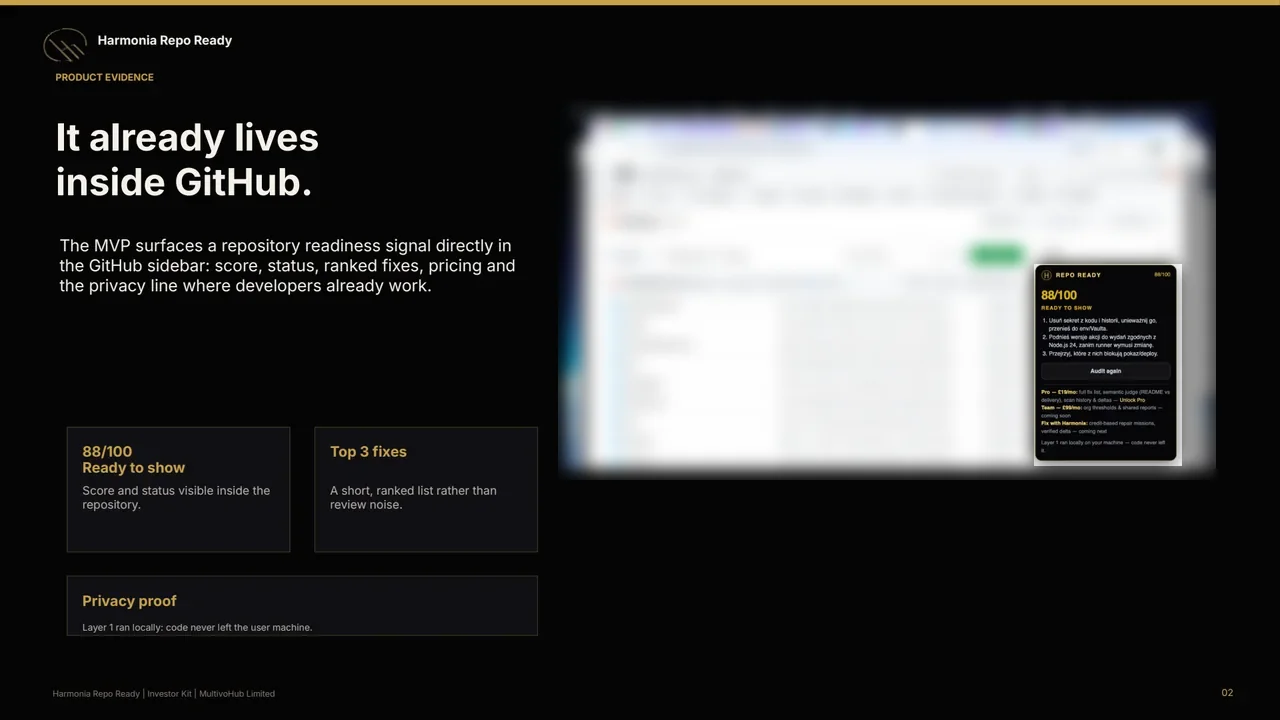This screenshot has width=1280, height=720.
Task: Click the small 88/100 badge in the panel header
Action: (1162, 274)
